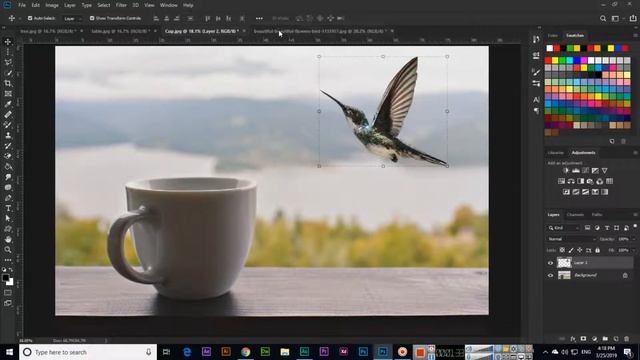Toggle the layer filter on/off switch
This screenshot has width=640, height=360.
tap(635, 226)
